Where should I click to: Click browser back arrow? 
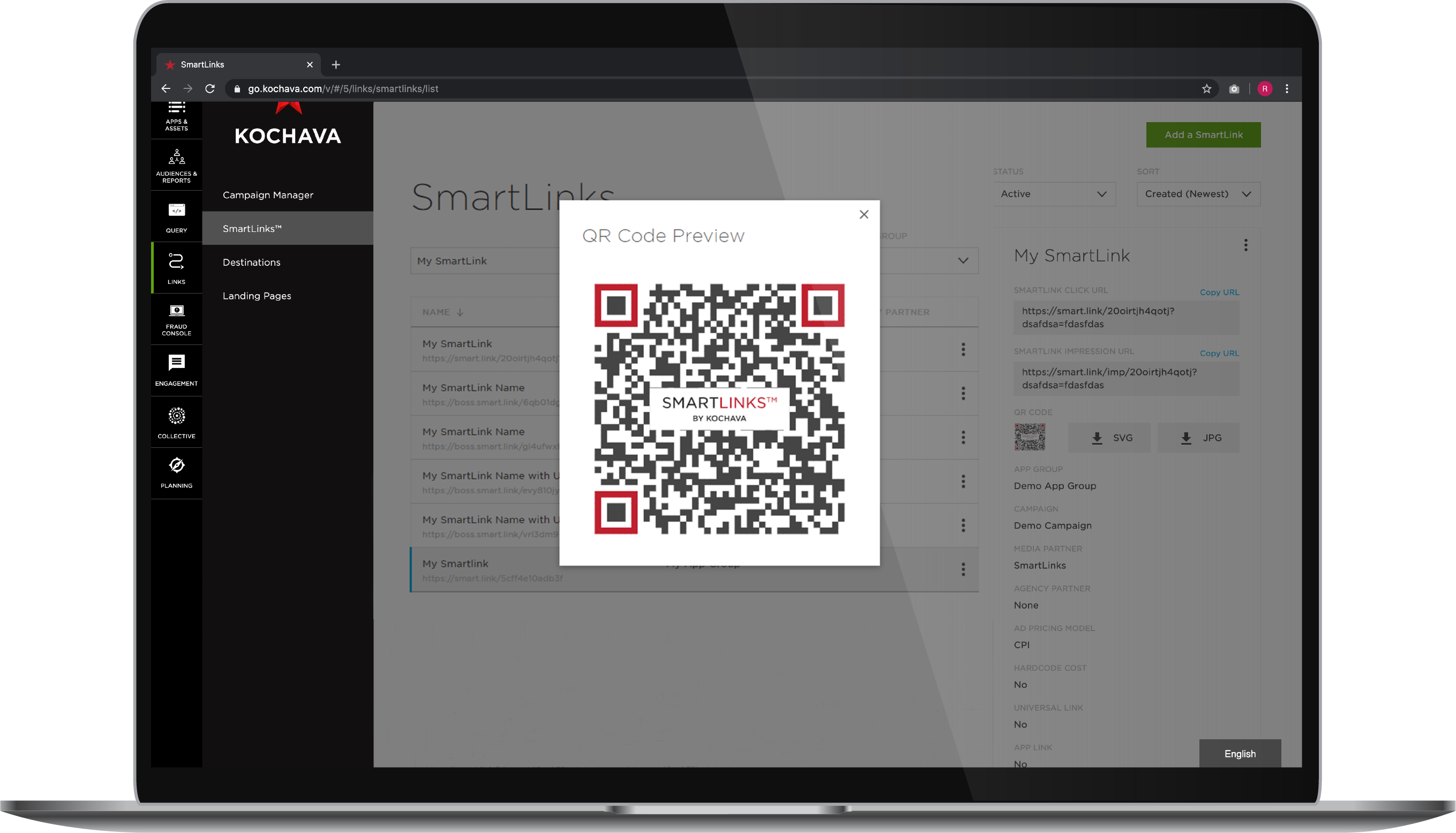pyautogui.click(x=166, y=89)
